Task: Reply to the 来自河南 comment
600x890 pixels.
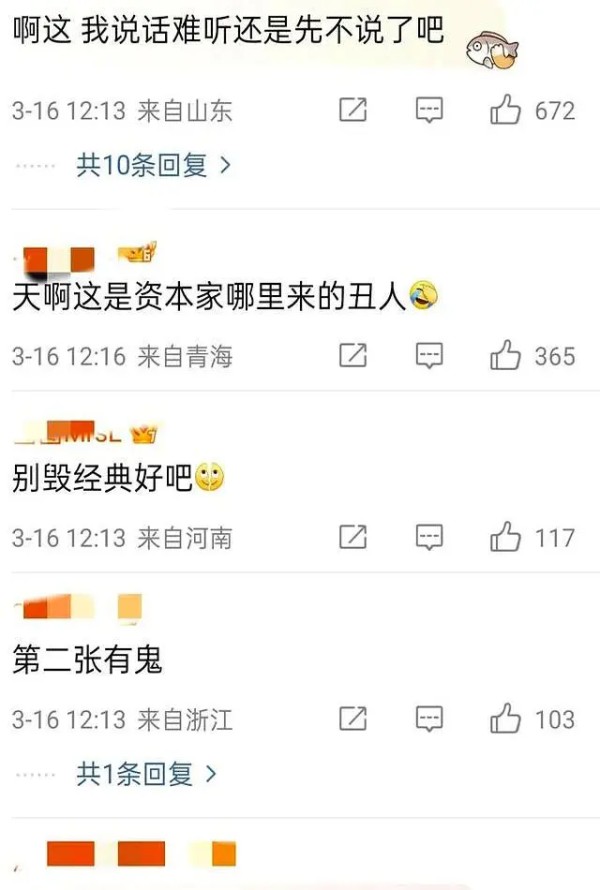Action: tap(429, 538)
